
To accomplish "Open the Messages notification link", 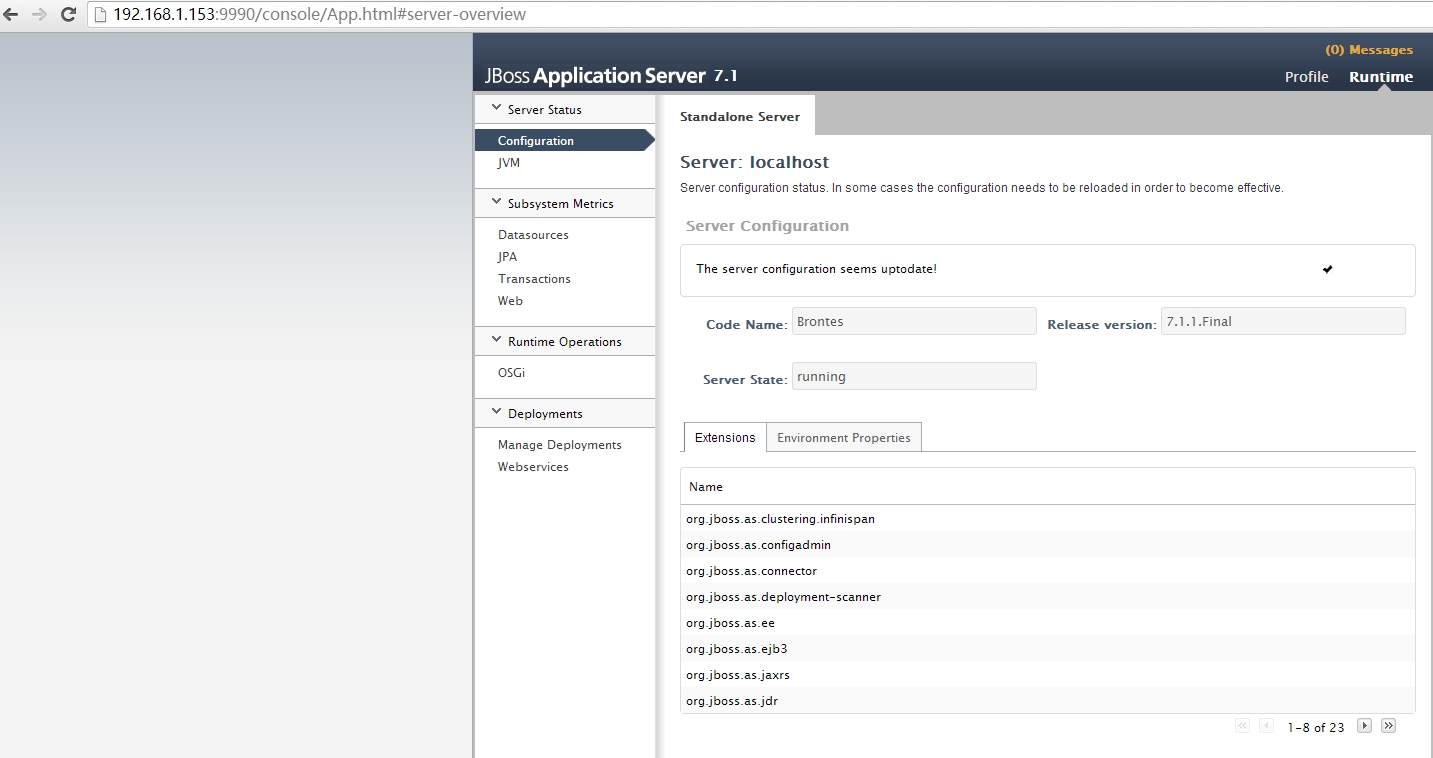I will pos(1370,49).
